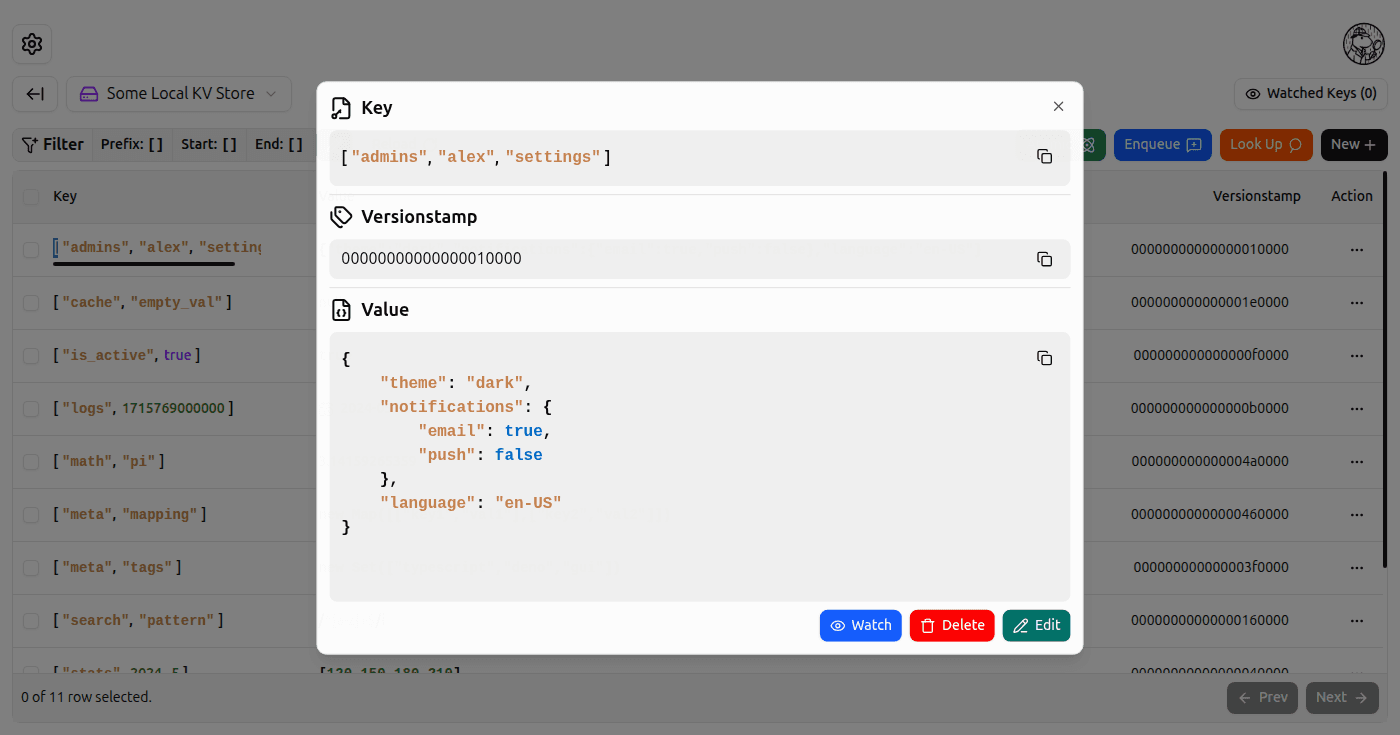Viewport: 1400px width, 735px height.
Task: Check the admins alex settings row checkbox
Action: click(x=31, y=250)
